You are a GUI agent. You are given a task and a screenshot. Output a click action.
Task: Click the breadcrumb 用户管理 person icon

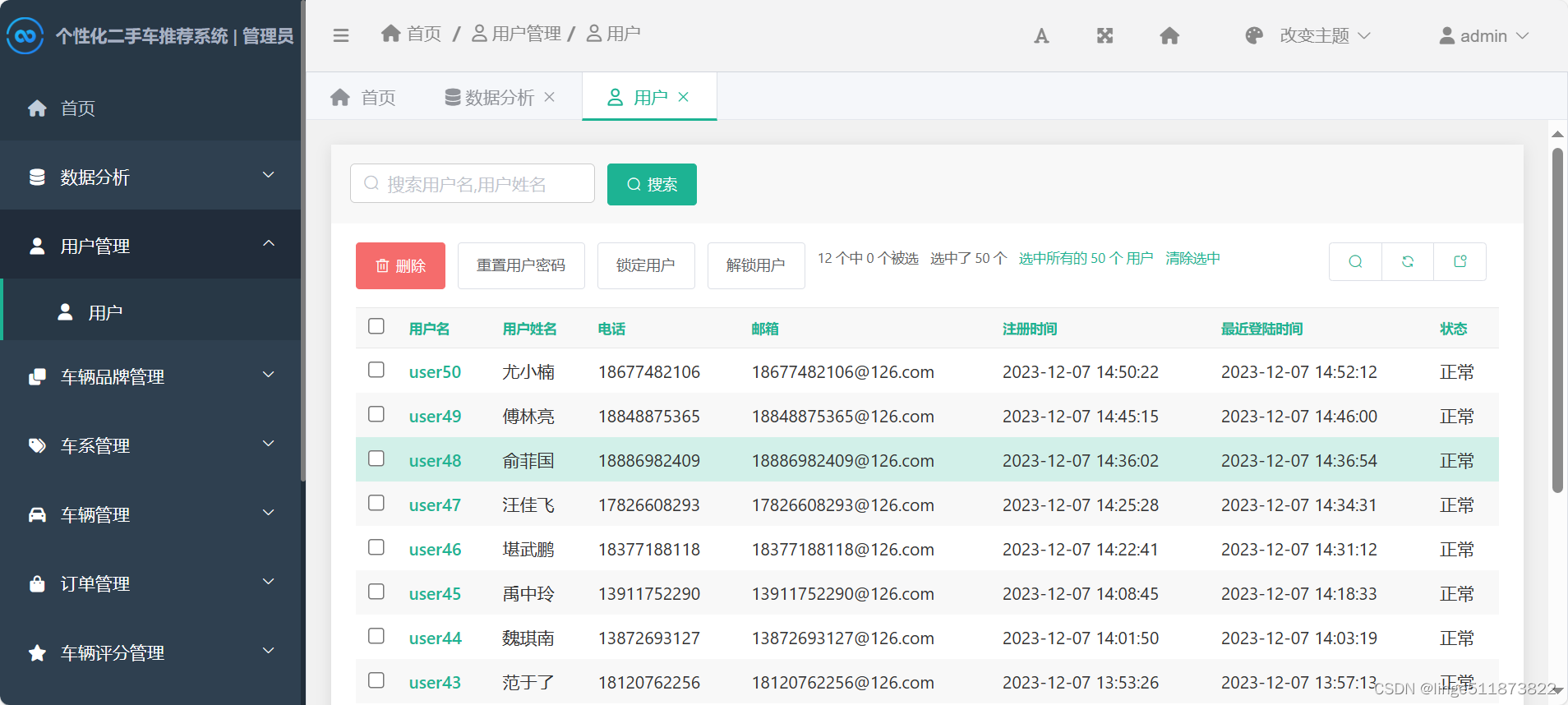point(479,33)
